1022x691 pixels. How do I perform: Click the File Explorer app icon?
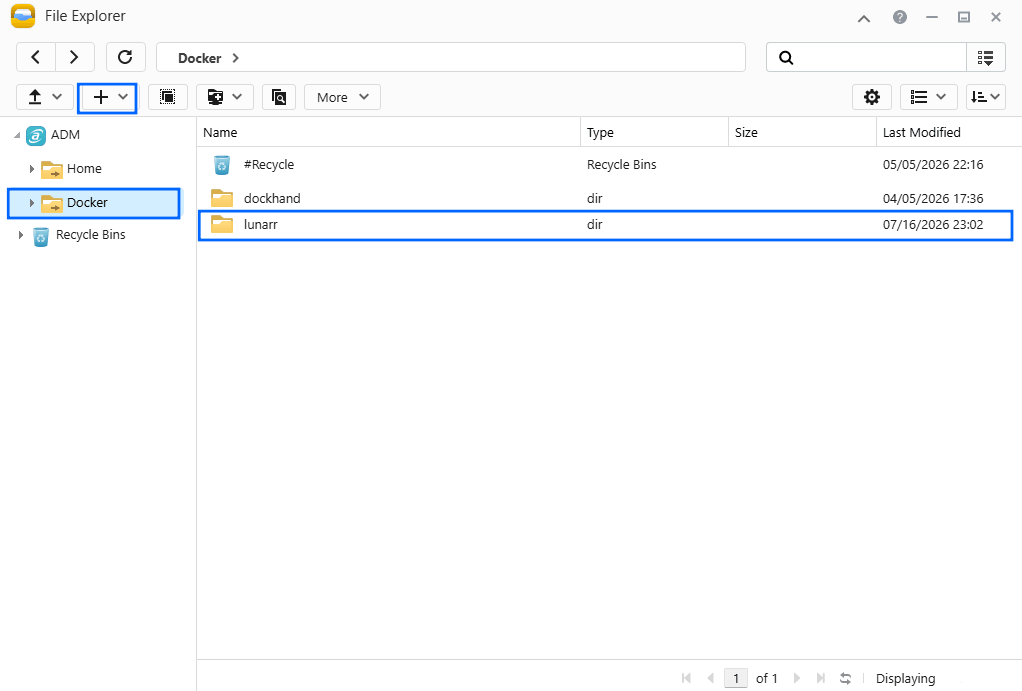pyautogui.click(x=23, y=16)
